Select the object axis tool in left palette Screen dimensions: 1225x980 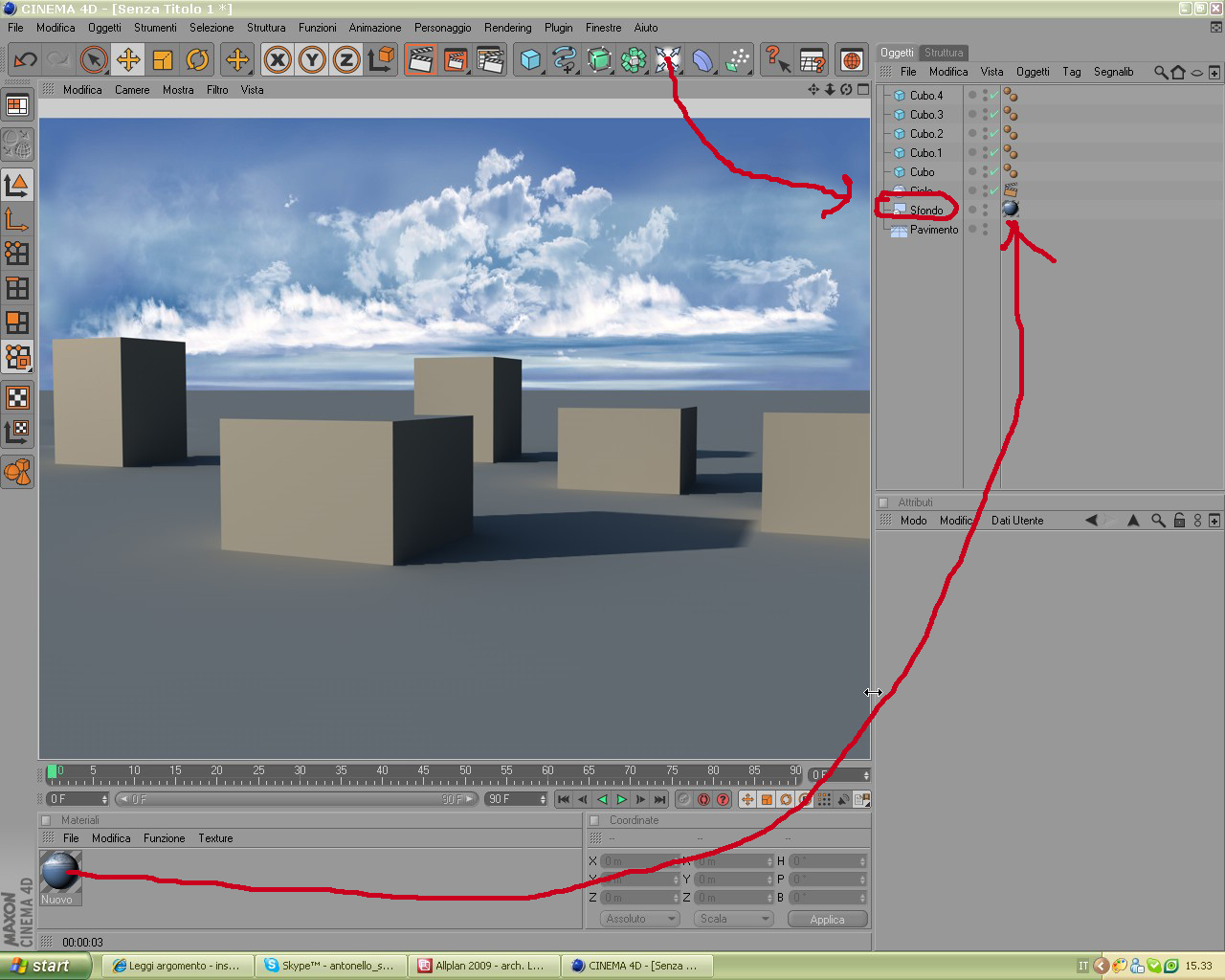coord(17,219)
